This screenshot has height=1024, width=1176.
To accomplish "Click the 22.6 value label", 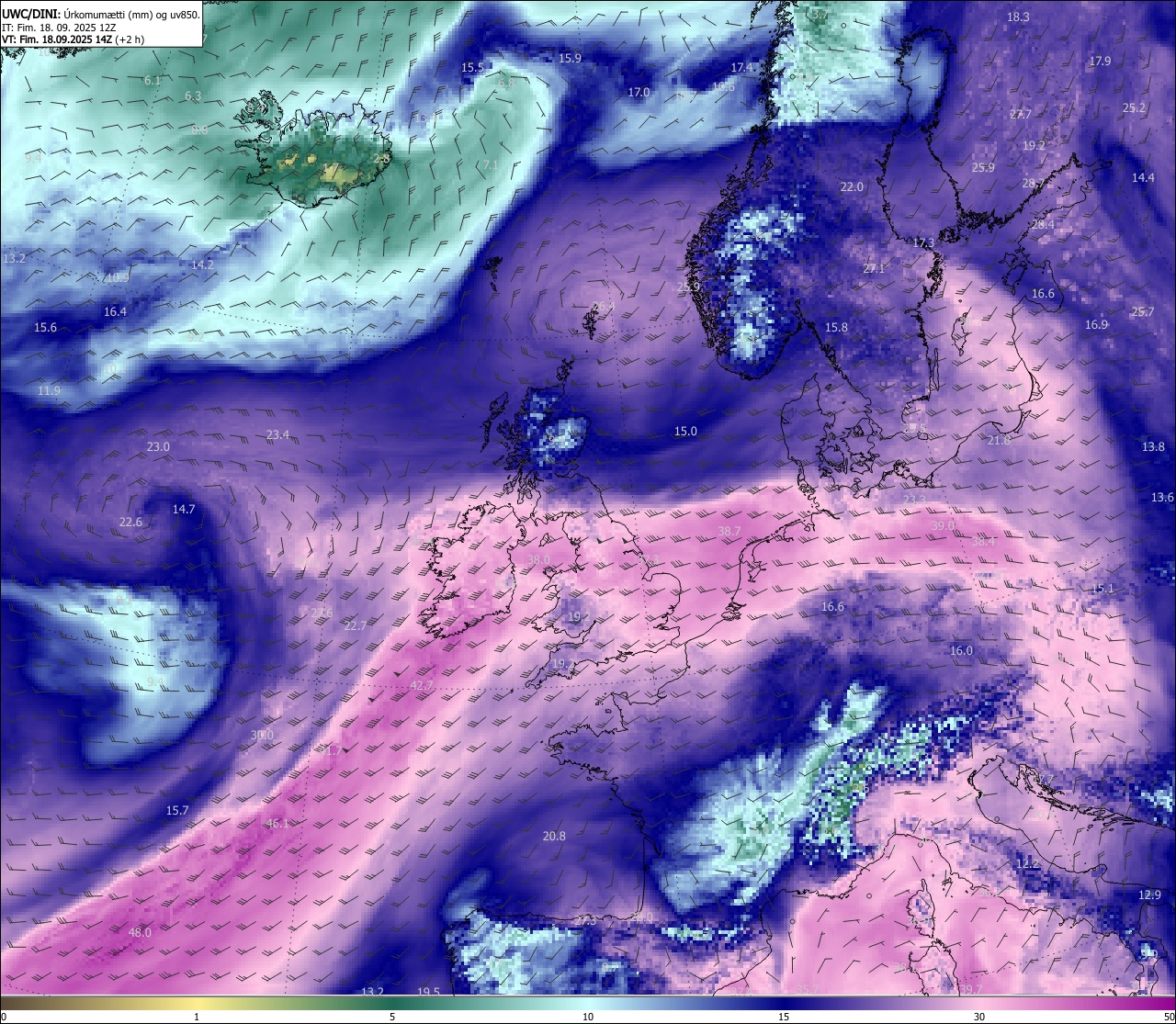I will (x=130, y=522).
